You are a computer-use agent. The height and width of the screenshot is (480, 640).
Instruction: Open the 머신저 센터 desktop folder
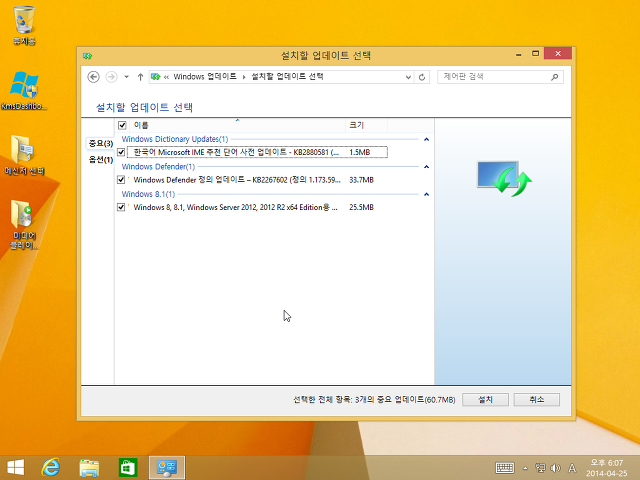24,155
